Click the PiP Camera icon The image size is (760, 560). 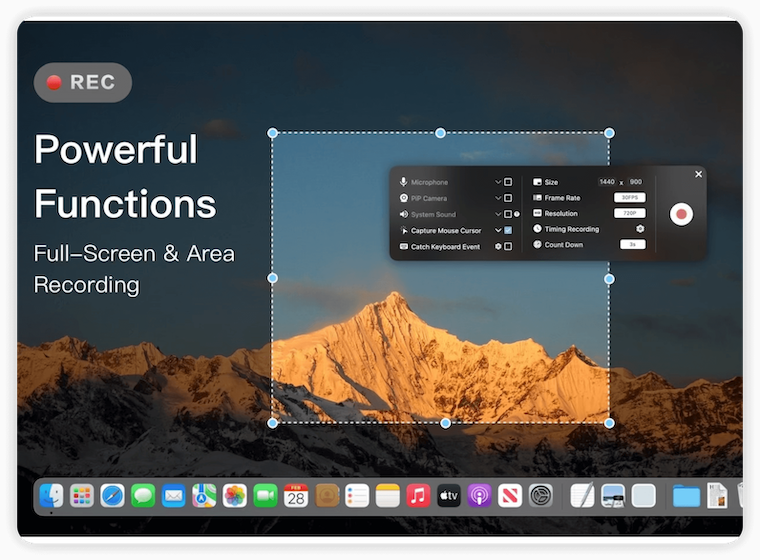[404, 198]
